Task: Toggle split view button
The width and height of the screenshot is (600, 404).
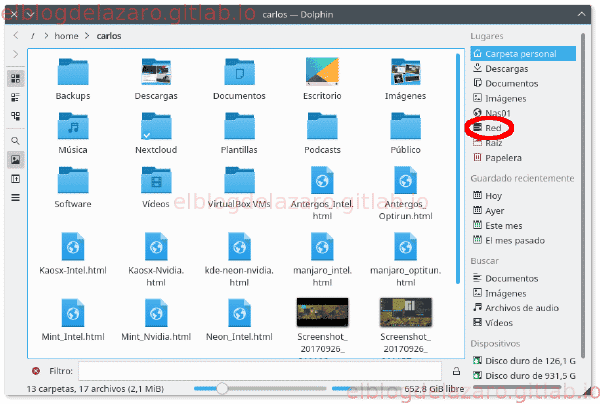Action: click(x=16, y=179)
